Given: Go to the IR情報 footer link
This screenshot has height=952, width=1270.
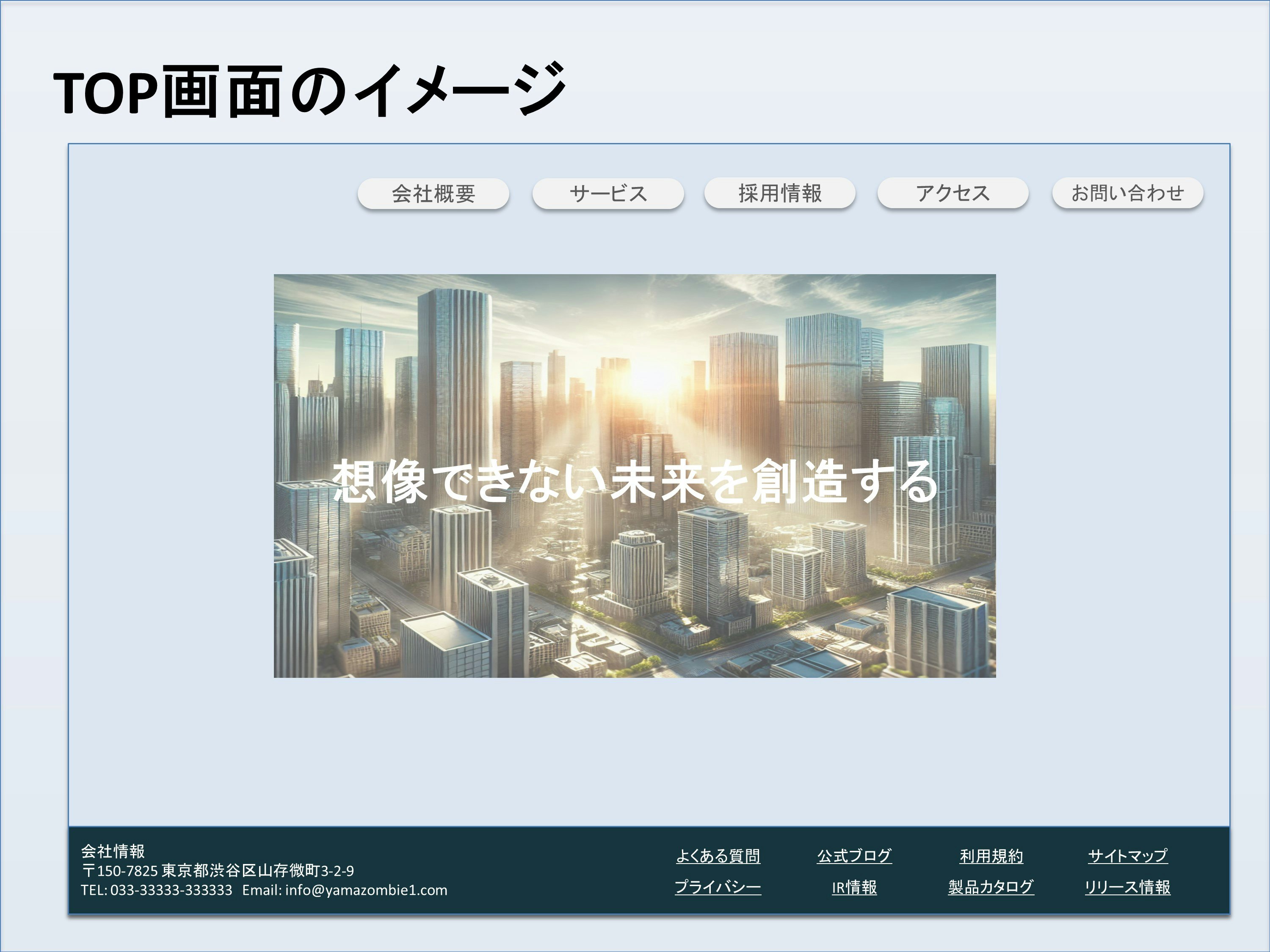Looking at the screenshot, I should (854, 887).
